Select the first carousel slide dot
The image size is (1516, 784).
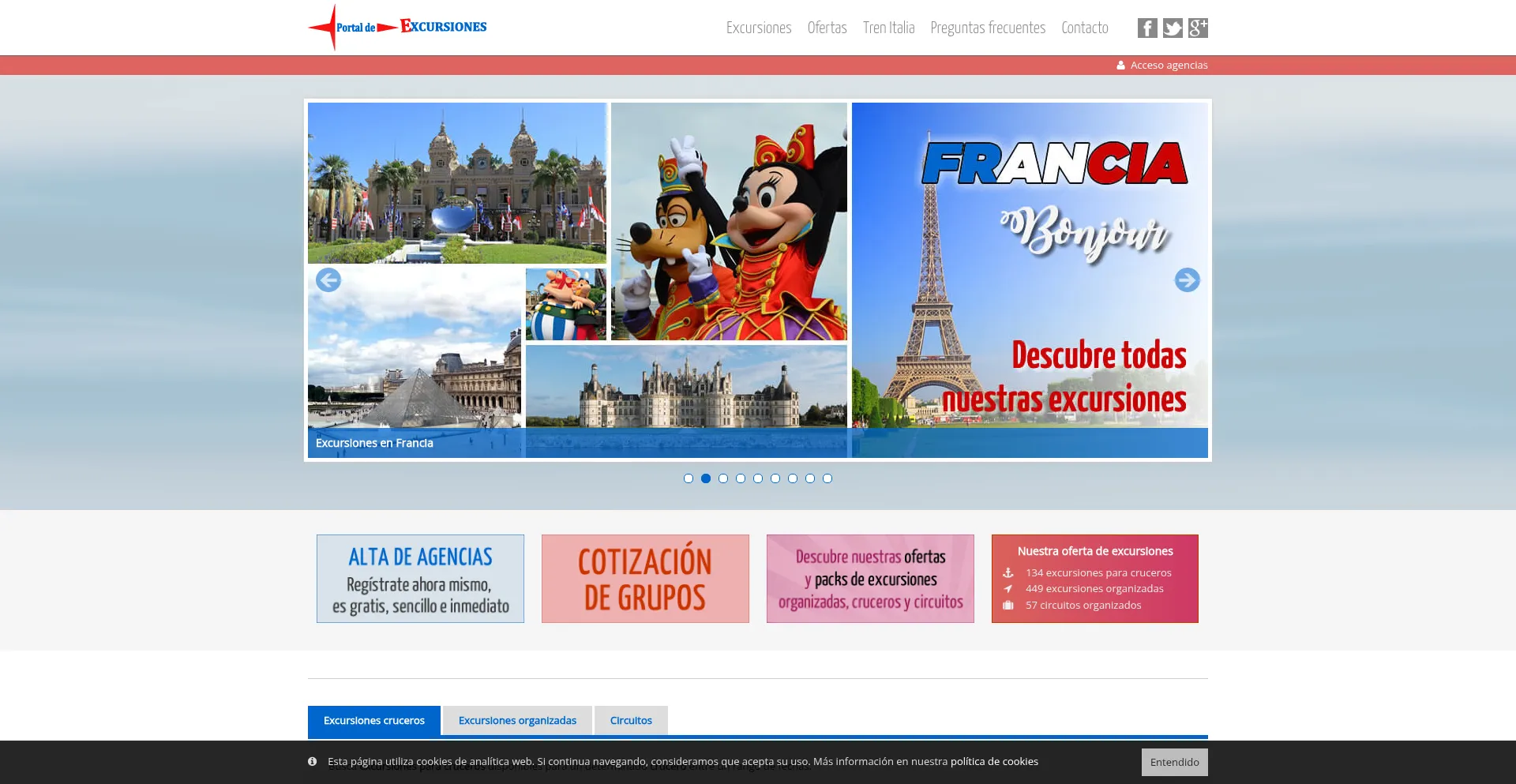coord(689,478)
